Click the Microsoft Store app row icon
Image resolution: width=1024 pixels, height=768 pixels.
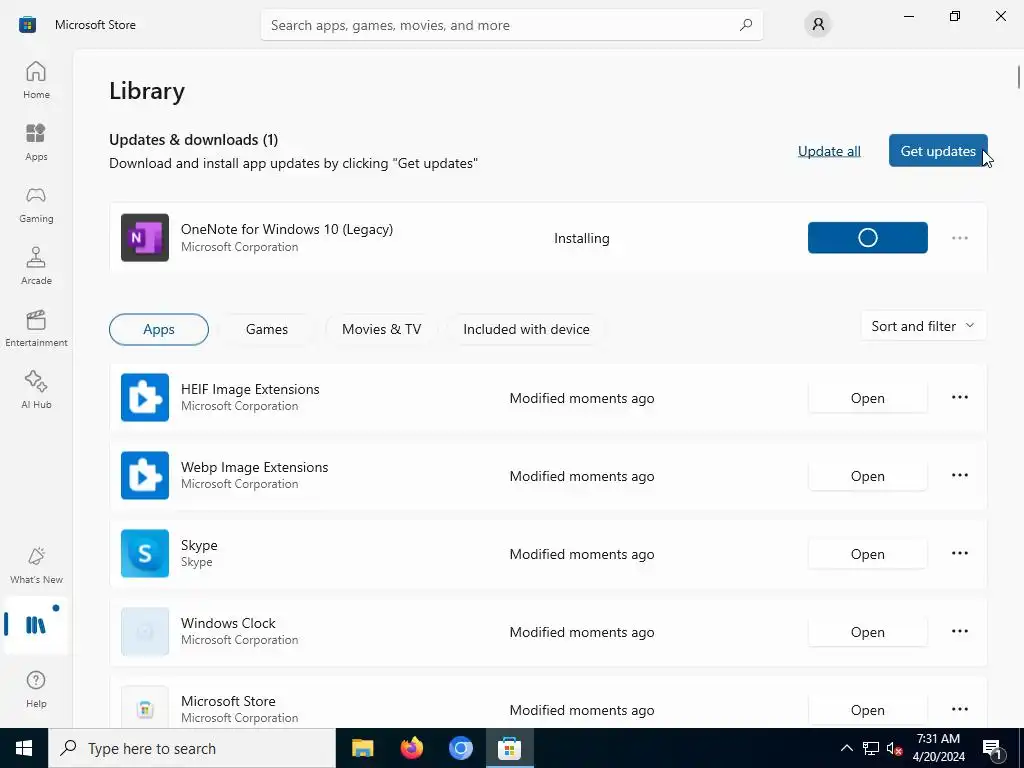(x=145, y=709)
